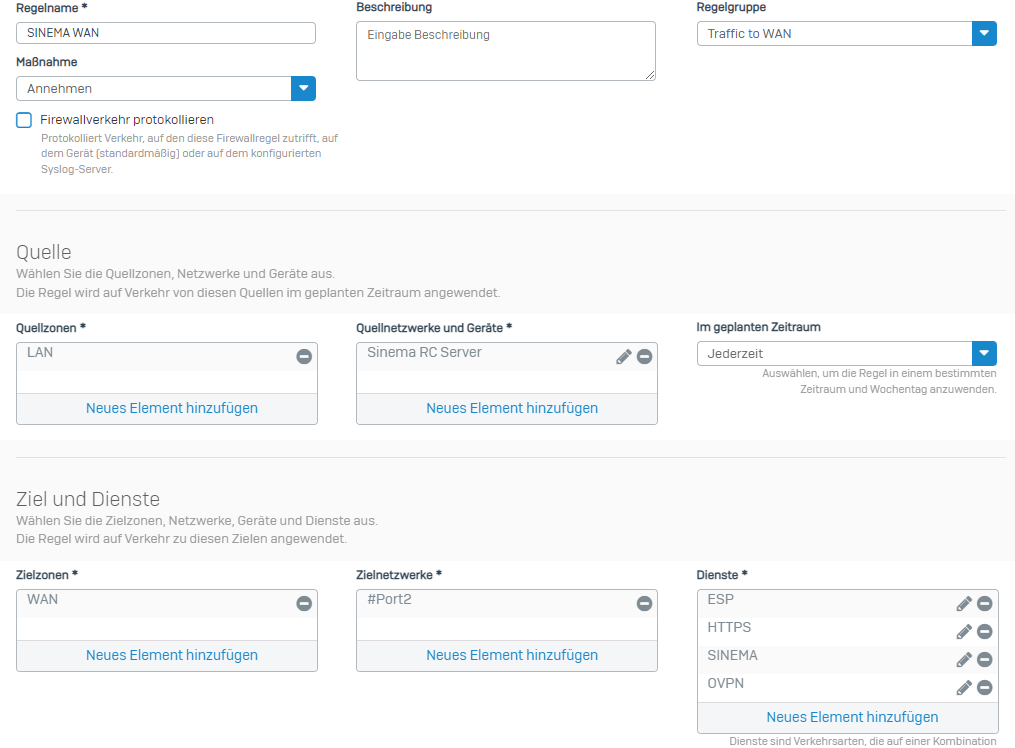The width and height of the screenshot is (1015, 748).
Task: Open the Maßnahme dropdown
Action: coord(303,88)
